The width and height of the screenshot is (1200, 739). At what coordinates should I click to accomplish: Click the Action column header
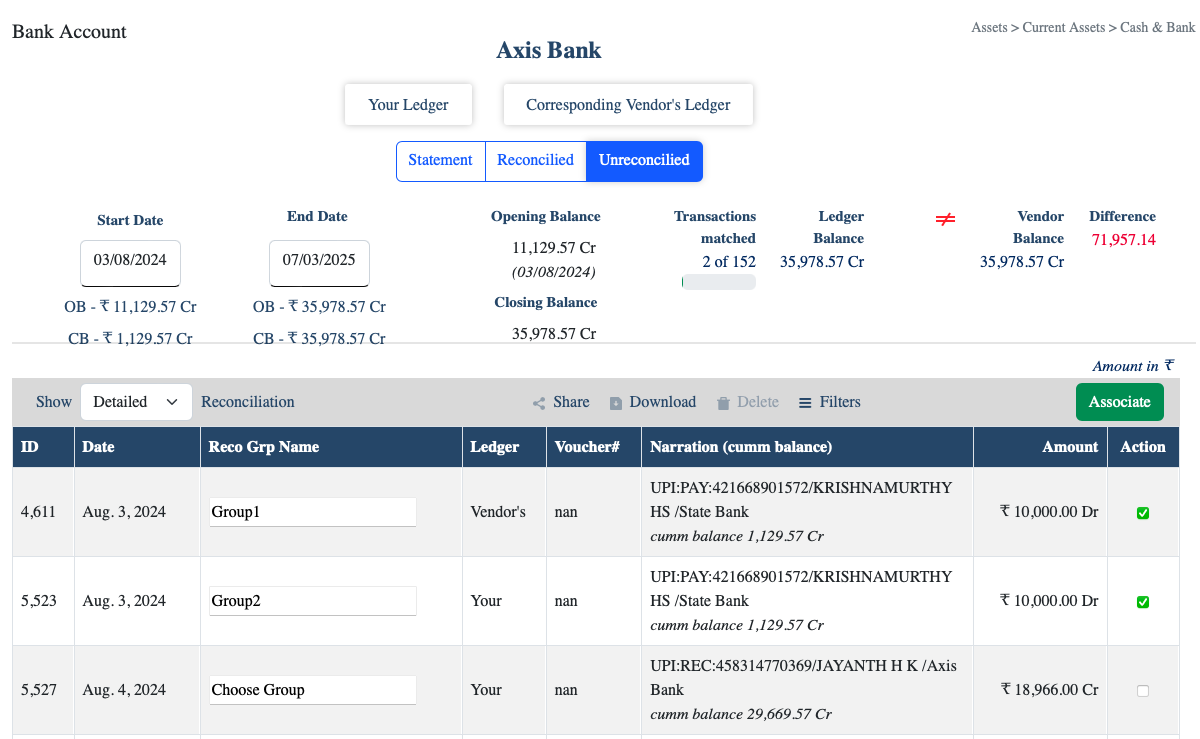point(1143,447)
